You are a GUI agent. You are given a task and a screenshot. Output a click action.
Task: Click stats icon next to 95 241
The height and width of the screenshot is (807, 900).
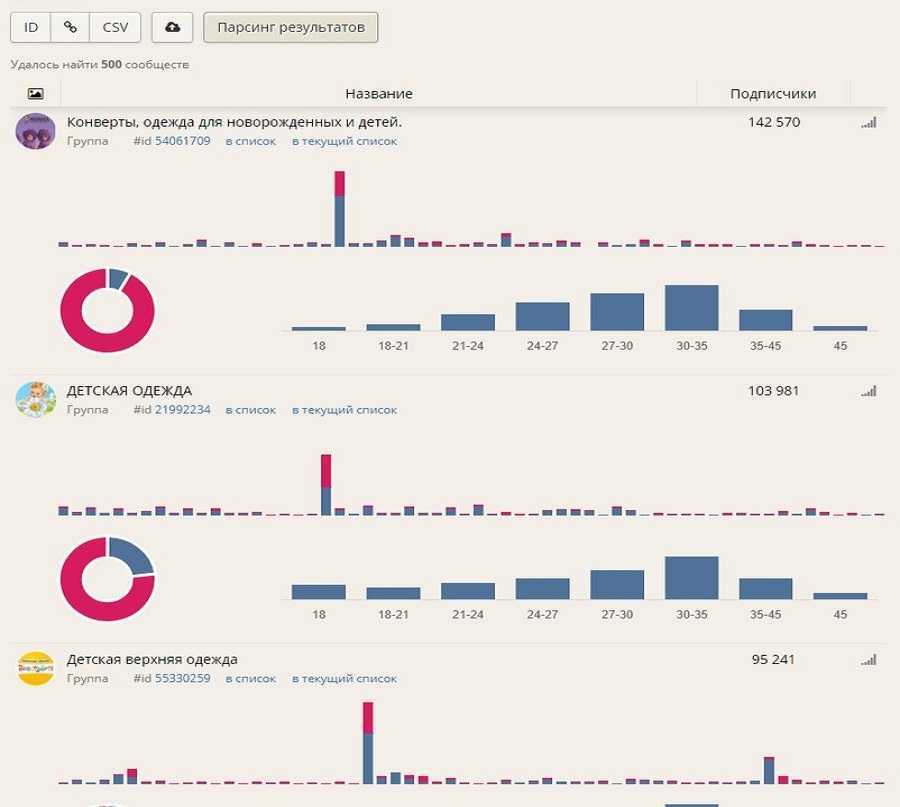pos(869,659)
